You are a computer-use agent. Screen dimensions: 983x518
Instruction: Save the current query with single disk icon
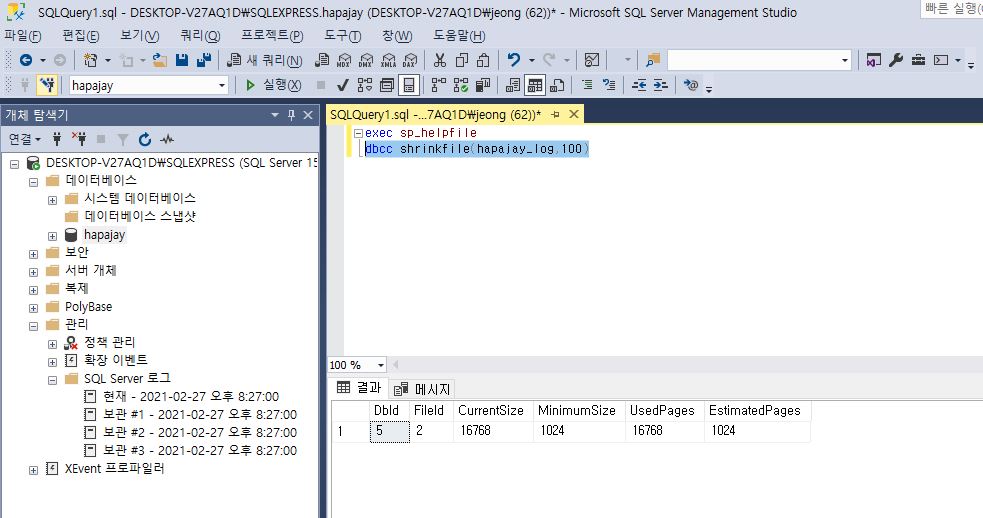pyautogui.click(x=182, y=60)
